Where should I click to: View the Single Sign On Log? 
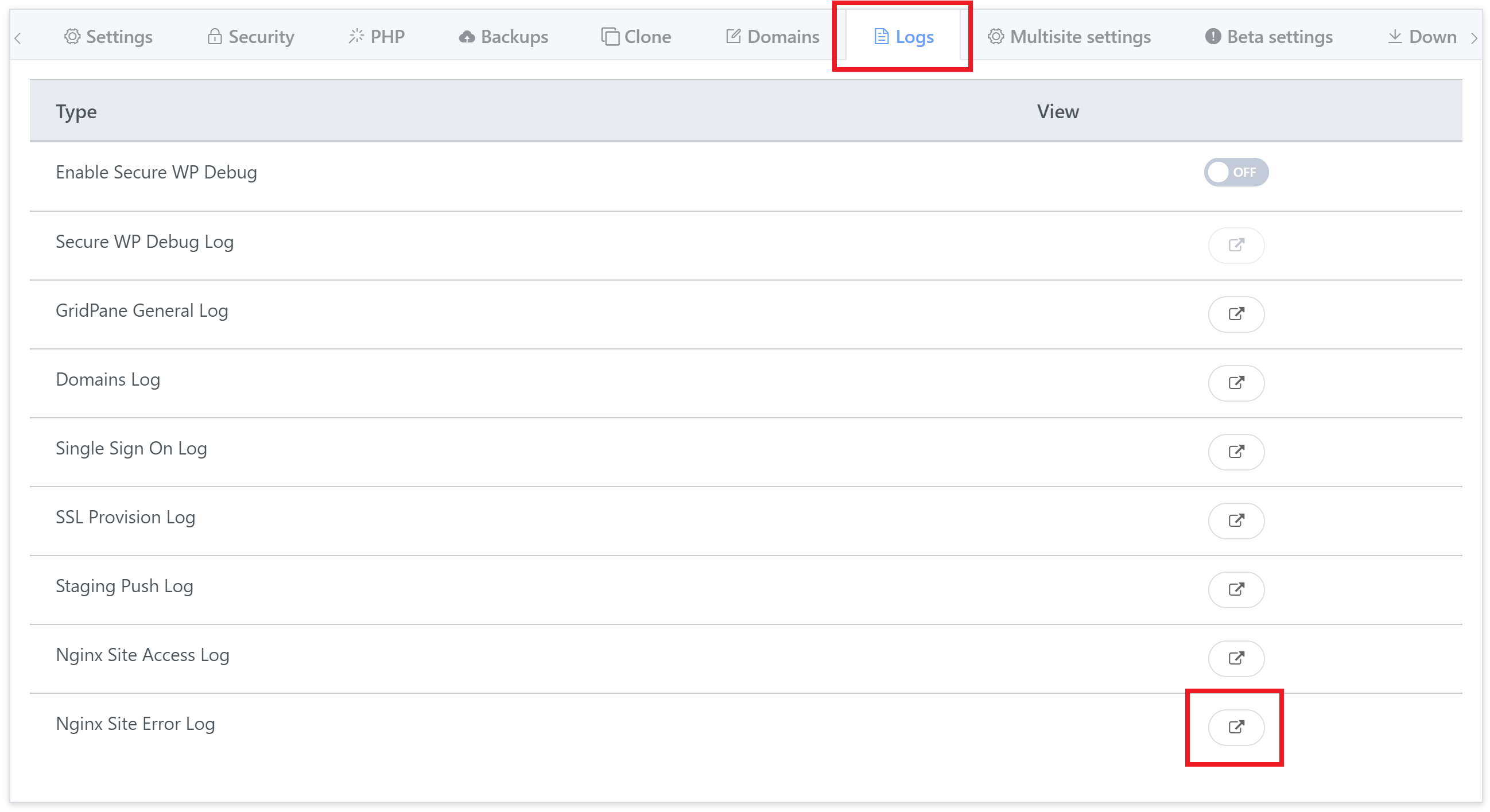[1236, 452]
